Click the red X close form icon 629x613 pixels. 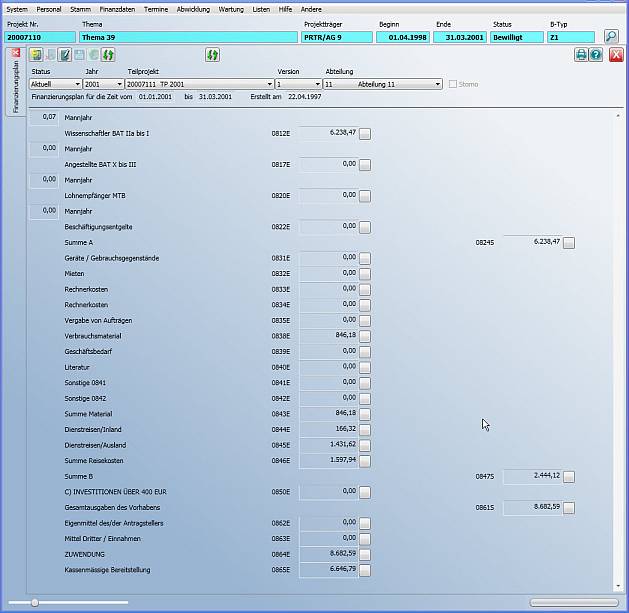point(616,55)
